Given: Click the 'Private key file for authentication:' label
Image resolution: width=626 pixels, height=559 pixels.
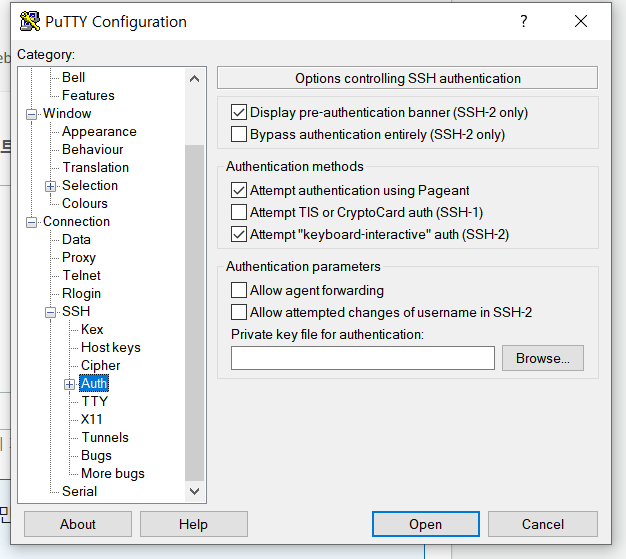Looking at the screenshot, I should pyautogui.click(x=327, y=334).
